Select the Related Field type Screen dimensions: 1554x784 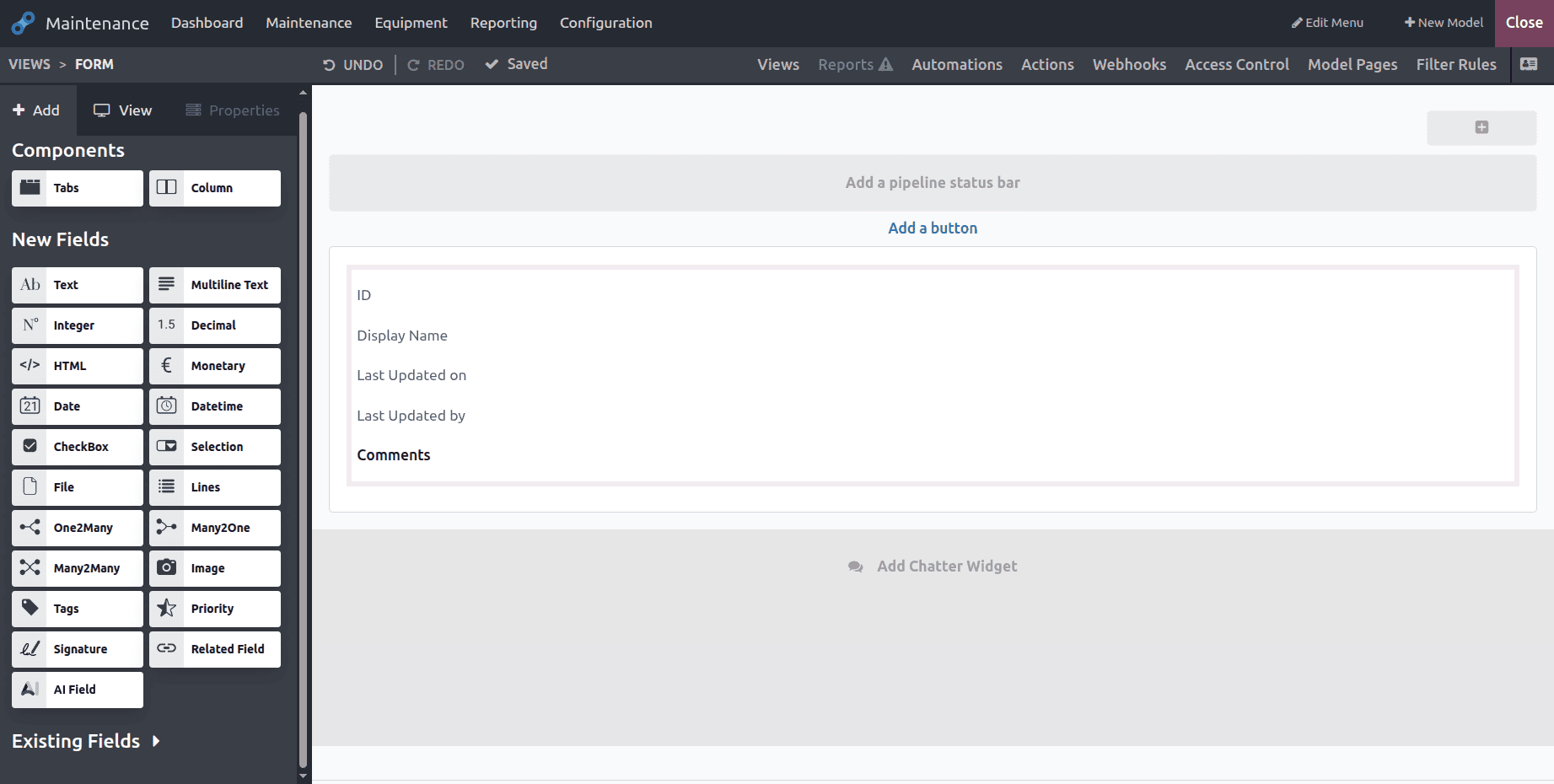[x=215, y=649]
